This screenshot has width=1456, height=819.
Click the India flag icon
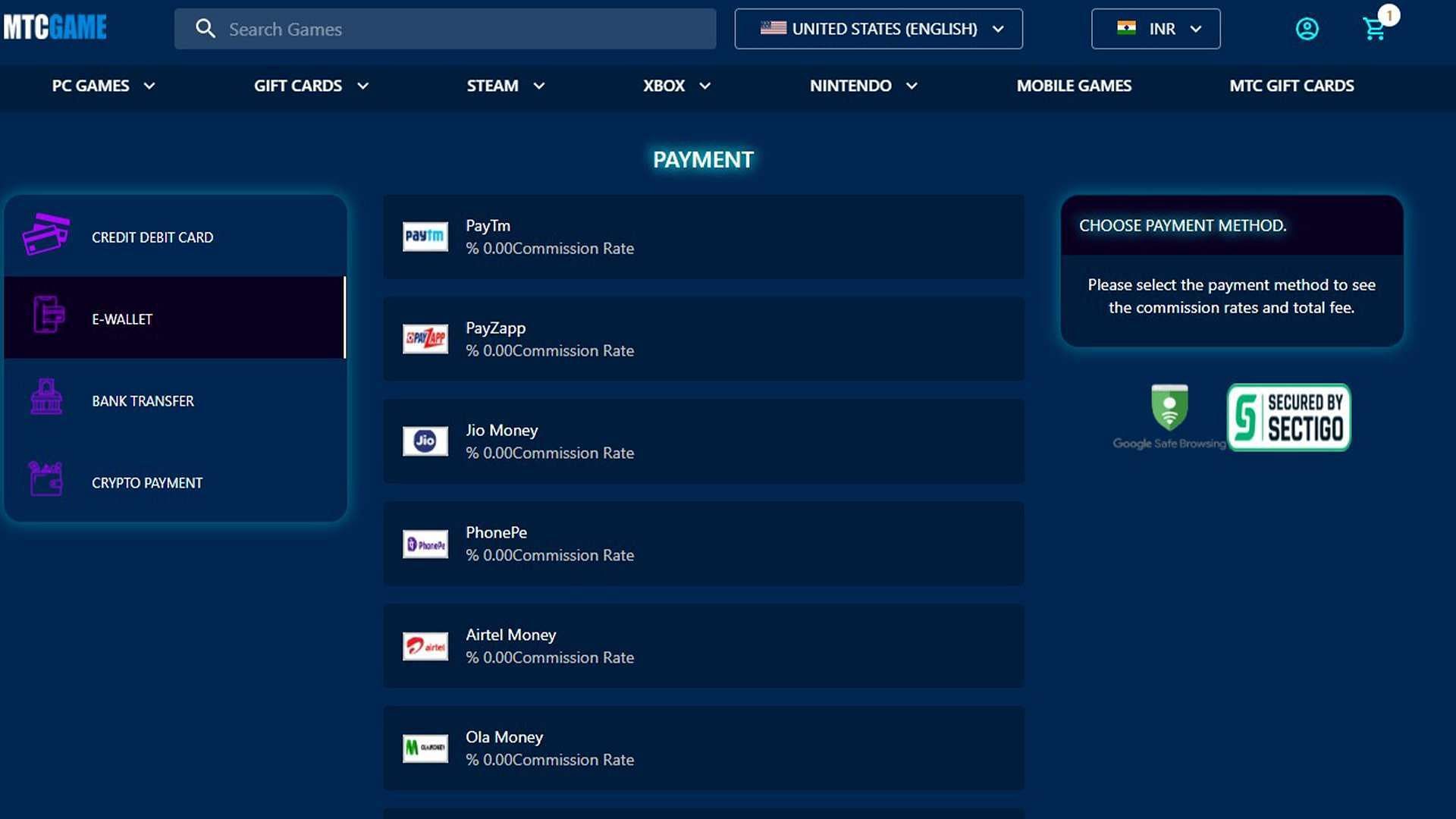coord(1126,28)
